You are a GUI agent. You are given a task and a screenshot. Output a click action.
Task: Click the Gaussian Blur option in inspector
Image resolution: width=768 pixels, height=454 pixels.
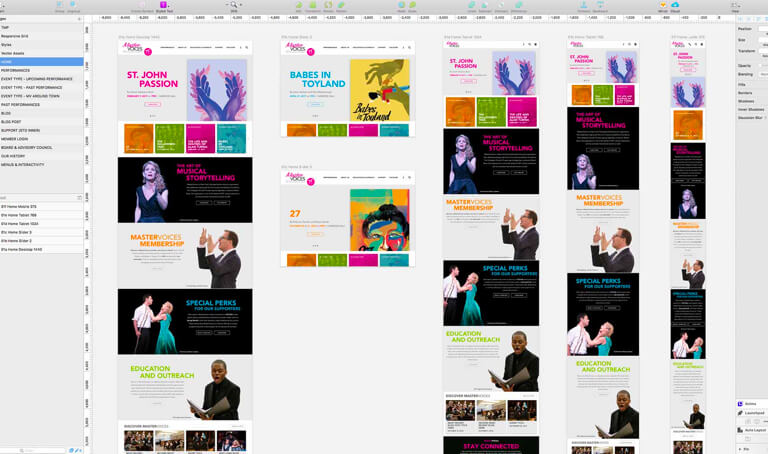point(750,118)
